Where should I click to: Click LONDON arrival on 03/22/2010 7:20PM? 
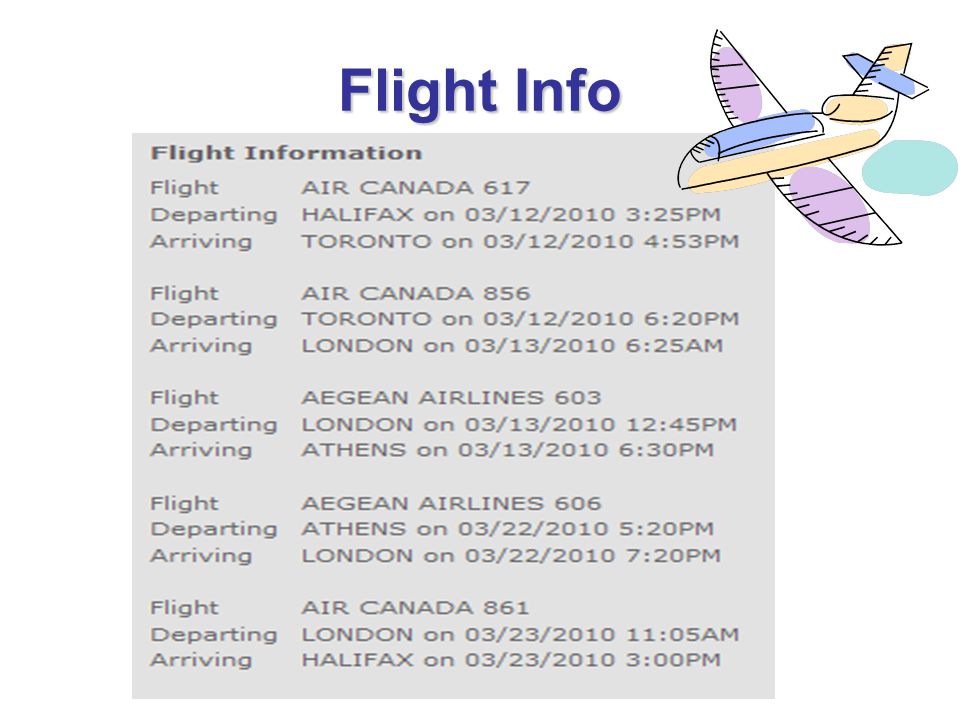pyautogui.click(x=511, y=556)
